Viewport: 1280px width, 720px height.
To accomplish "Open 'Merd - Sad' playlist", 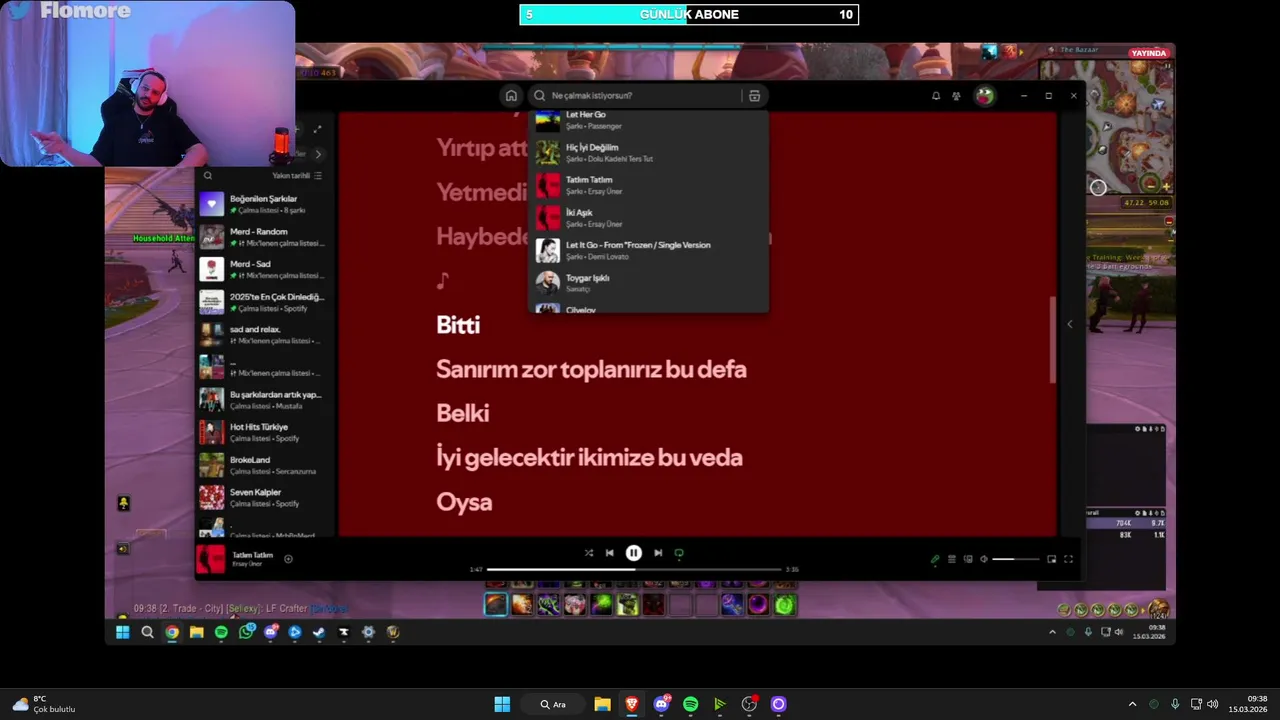I will [264, 269].
